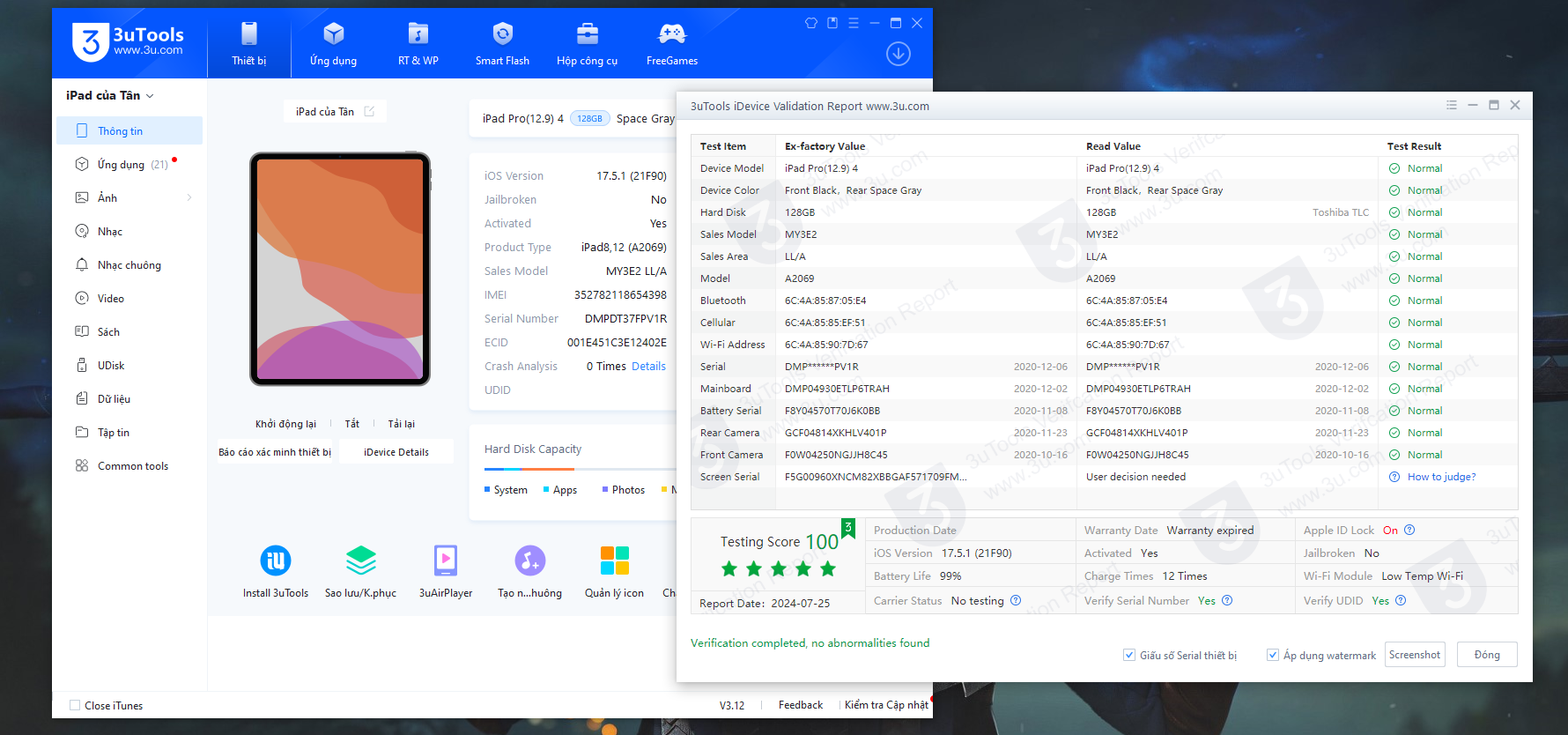Click the toolbar list menu icon
Viewport: 1568px width, 735px height.
(854, 23)
